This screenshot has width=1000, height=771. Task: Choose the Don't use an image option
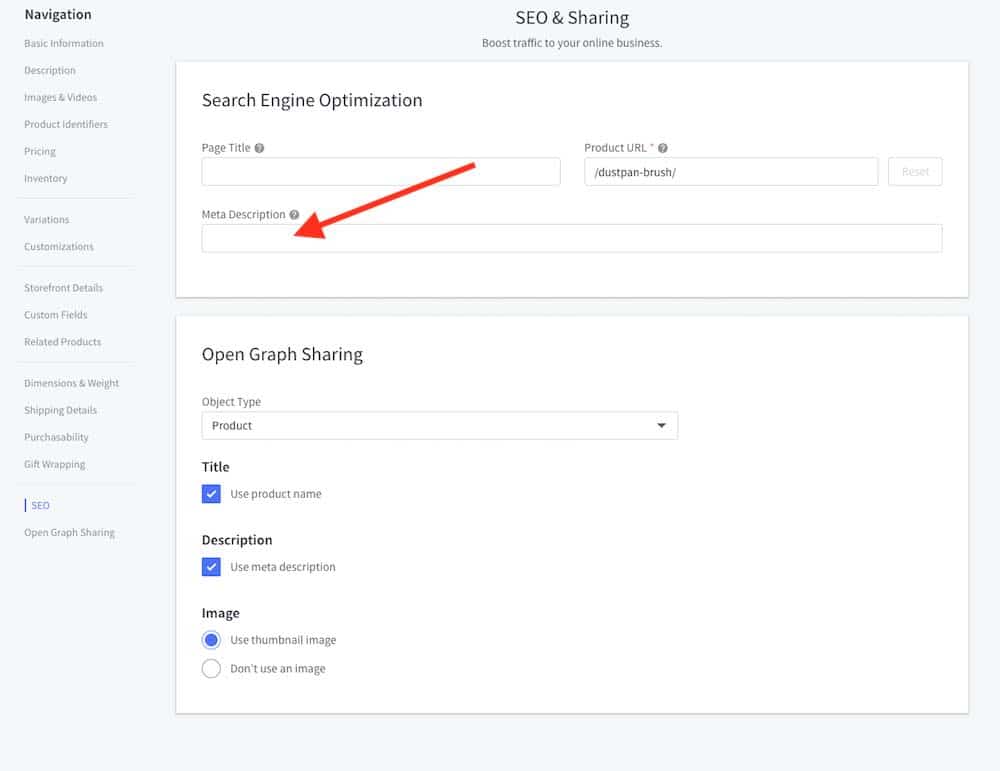pyautogui.click(x=211, y=669)
